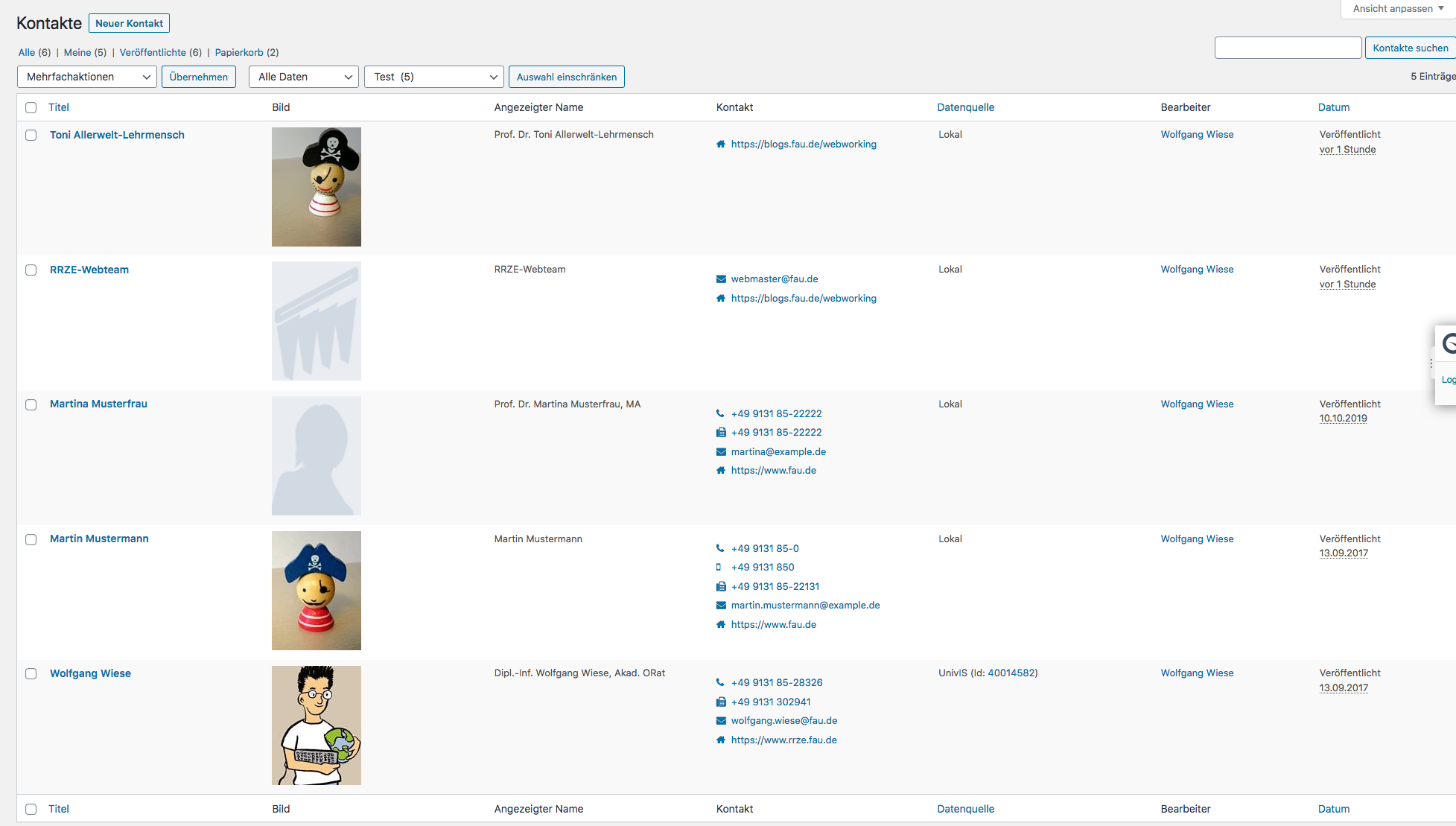The width and height of the screenshot is (1456, 826).
Task: Toggle select-all checkbox in table header
Action: [x=31, y=108]
